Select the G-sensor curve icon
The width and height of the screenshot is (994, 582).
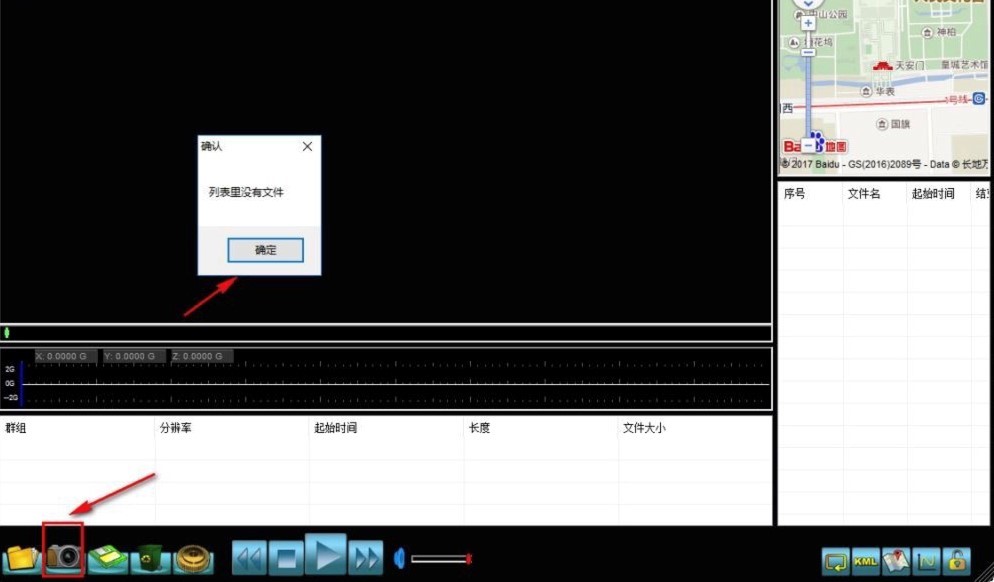(926, 560)
